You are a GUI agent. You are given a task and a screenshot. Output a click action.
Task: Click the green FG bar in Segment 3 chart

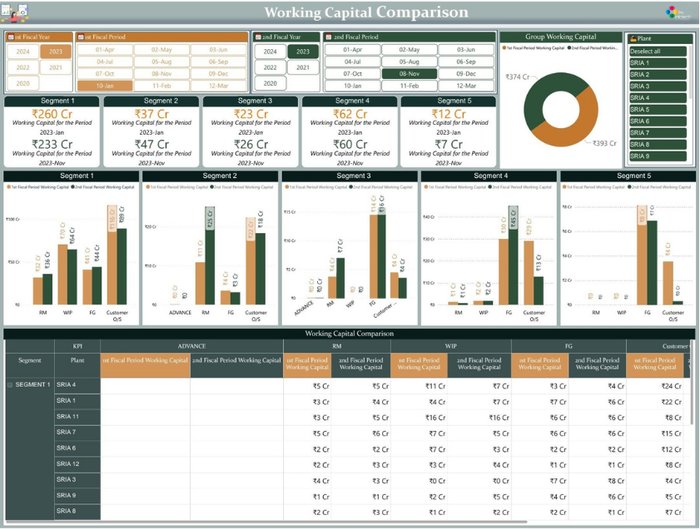(382, 257)
